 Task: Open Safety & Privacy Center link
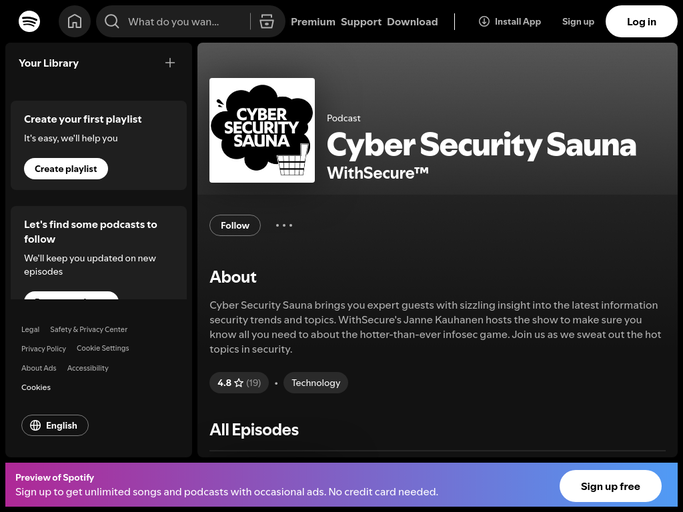point(88,329)
